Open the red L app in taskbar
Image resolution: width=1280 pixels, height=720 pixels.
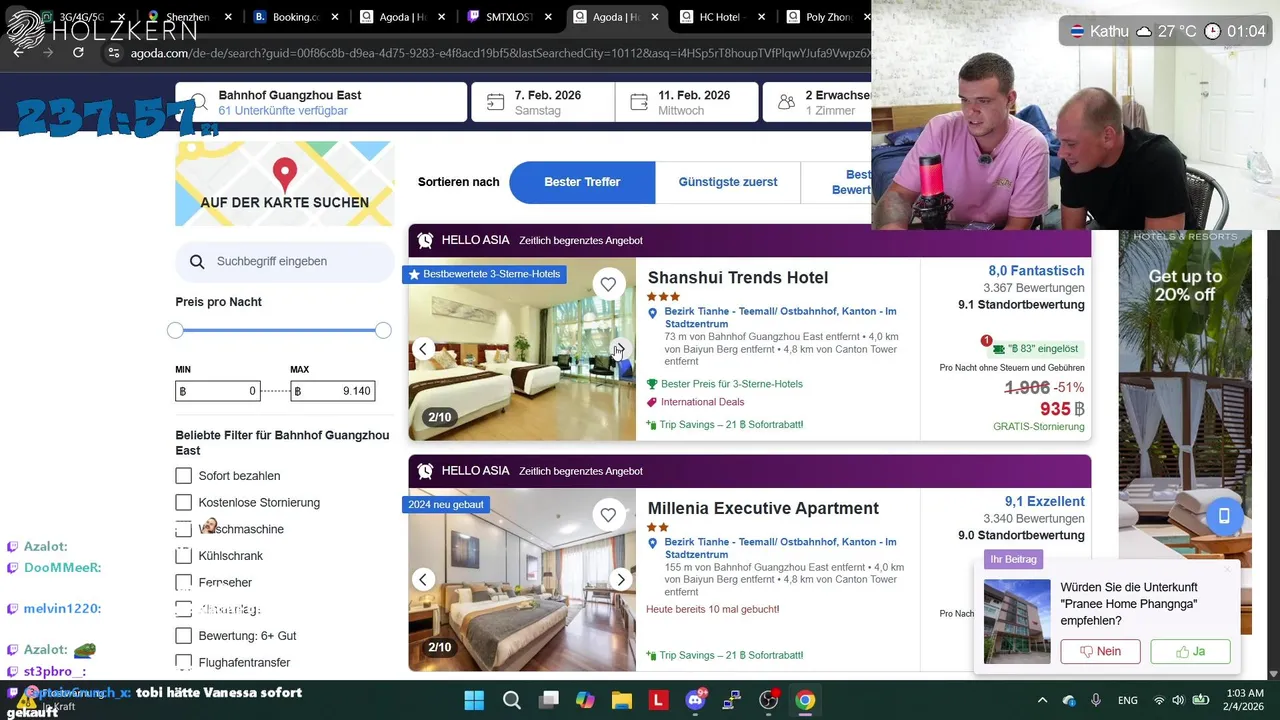tap(658, 700)
